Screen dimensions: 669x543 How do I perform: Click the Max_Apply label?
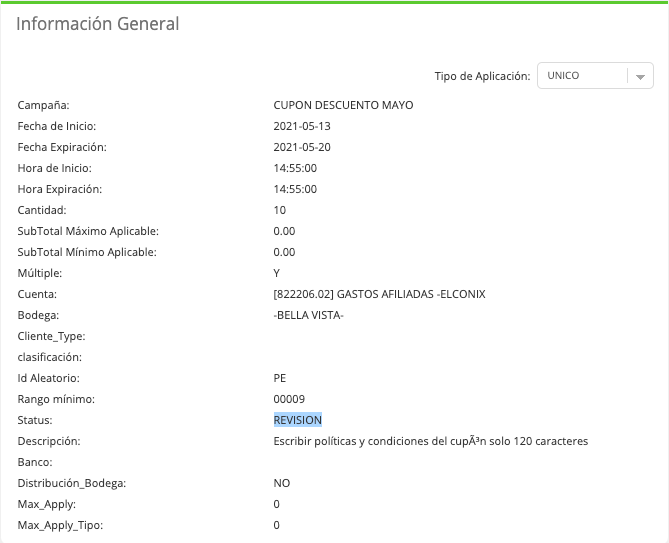[x=47, y=504]
